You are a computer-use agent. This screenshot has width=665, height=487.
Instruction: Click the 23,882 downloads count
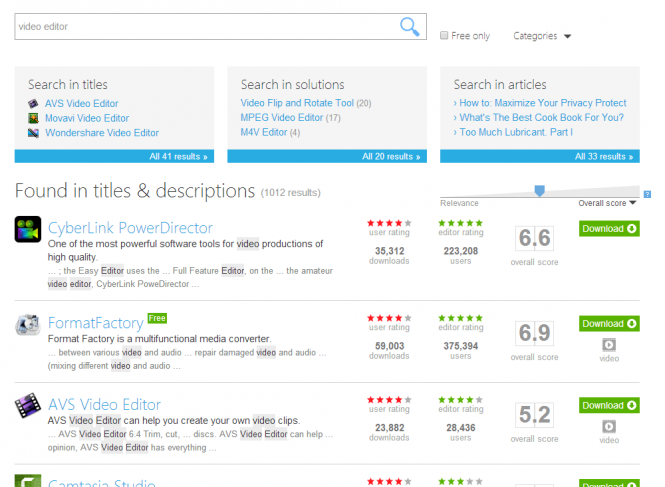coord(389,428)
